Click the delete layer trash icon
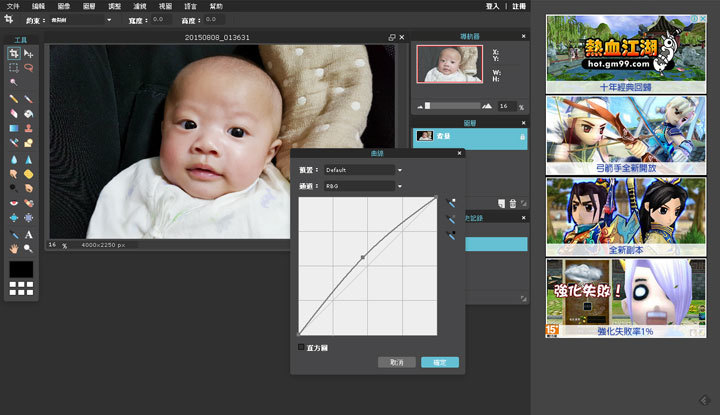 (512, 204)
